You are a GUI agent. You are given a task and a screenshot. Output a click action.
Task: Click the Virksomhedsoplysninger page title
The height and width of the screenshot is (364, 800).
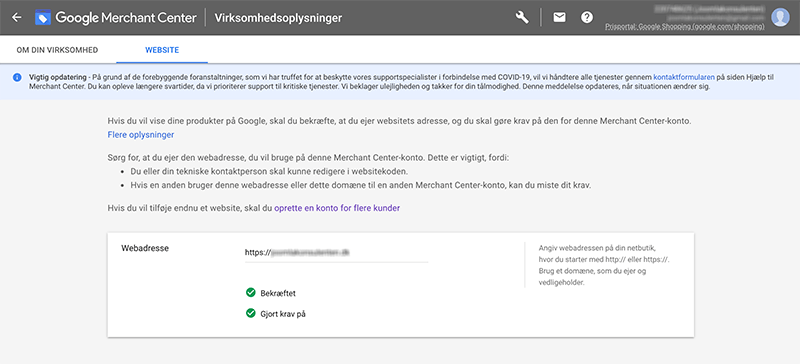point(279,18)
